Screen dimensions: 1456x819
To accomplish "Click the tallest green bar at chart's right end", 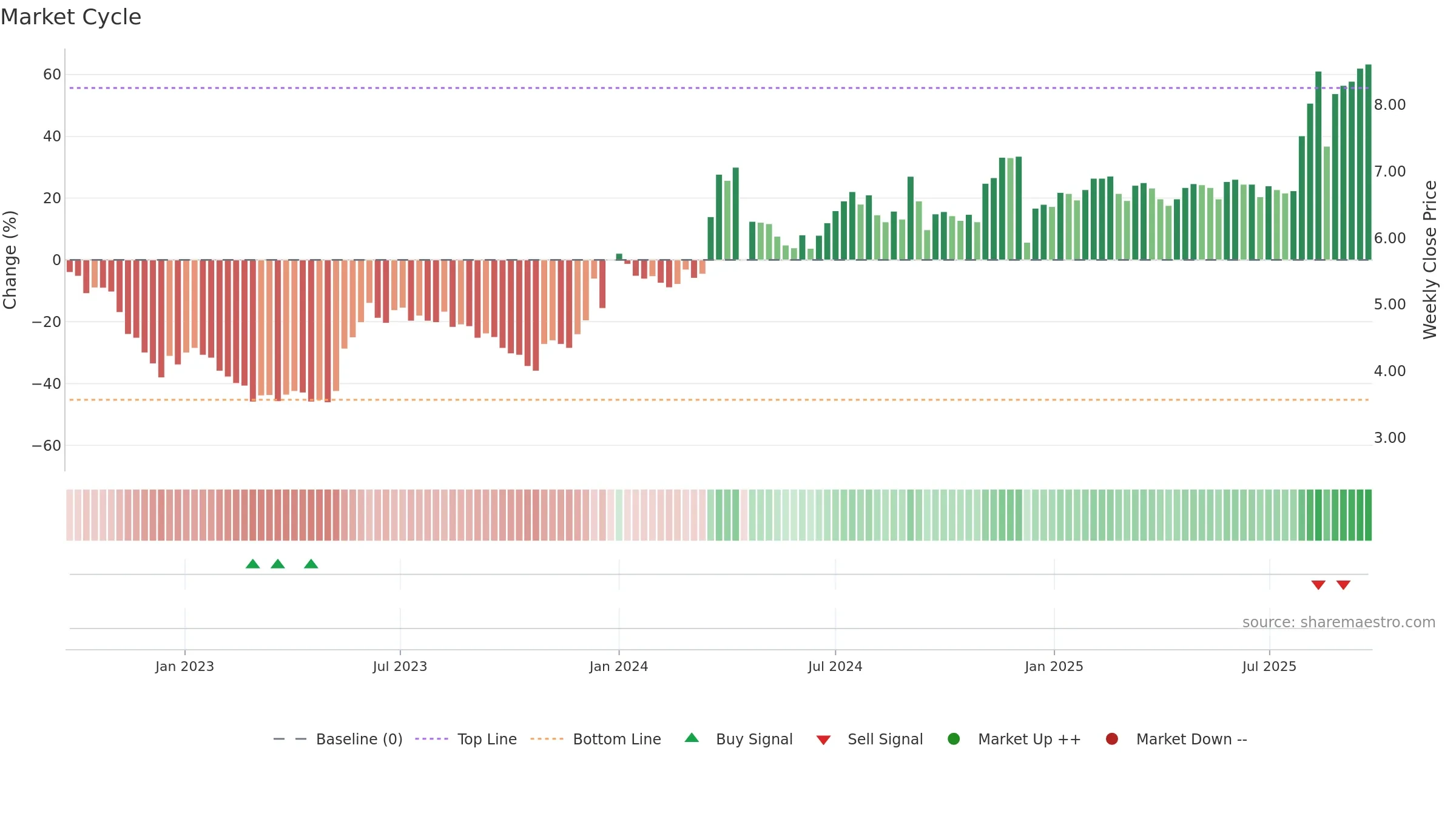I will pyautogui.click(x=1369, y=162).
